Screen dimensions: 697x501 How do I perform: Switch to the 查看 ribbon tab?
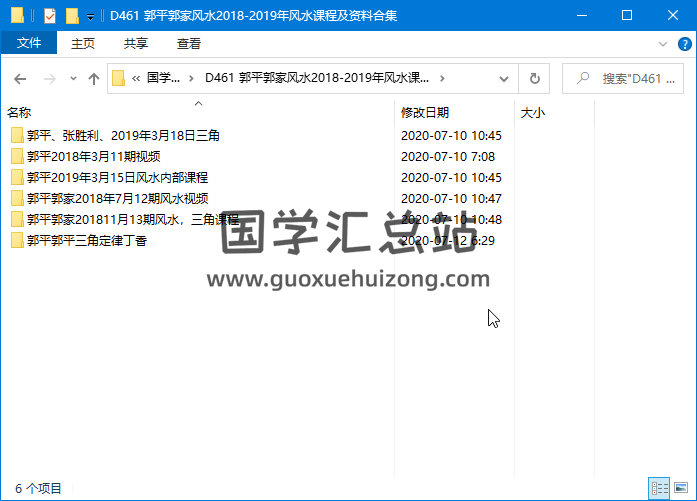188,43
